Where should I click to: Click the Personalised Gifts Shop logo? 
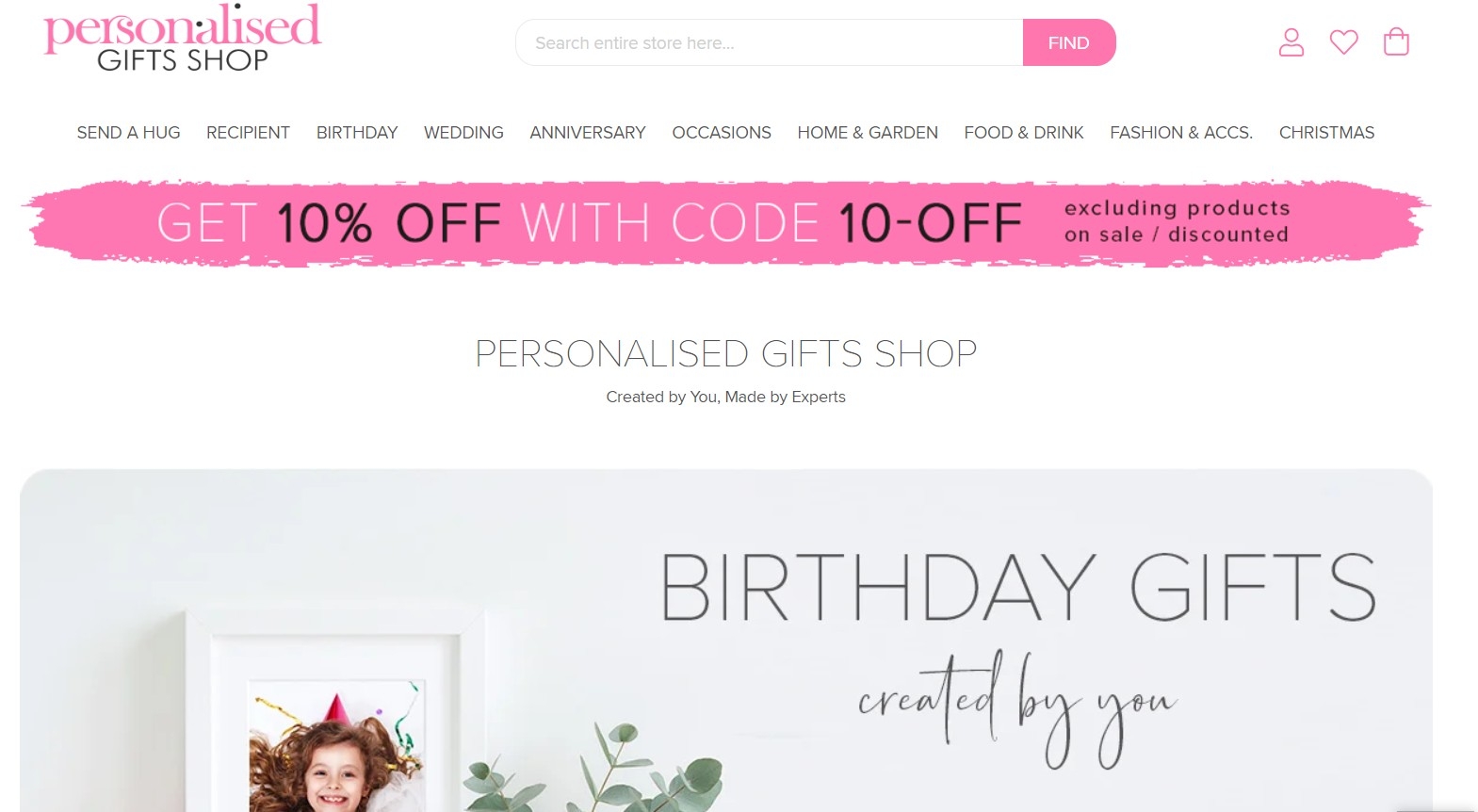tap(183, 39)
